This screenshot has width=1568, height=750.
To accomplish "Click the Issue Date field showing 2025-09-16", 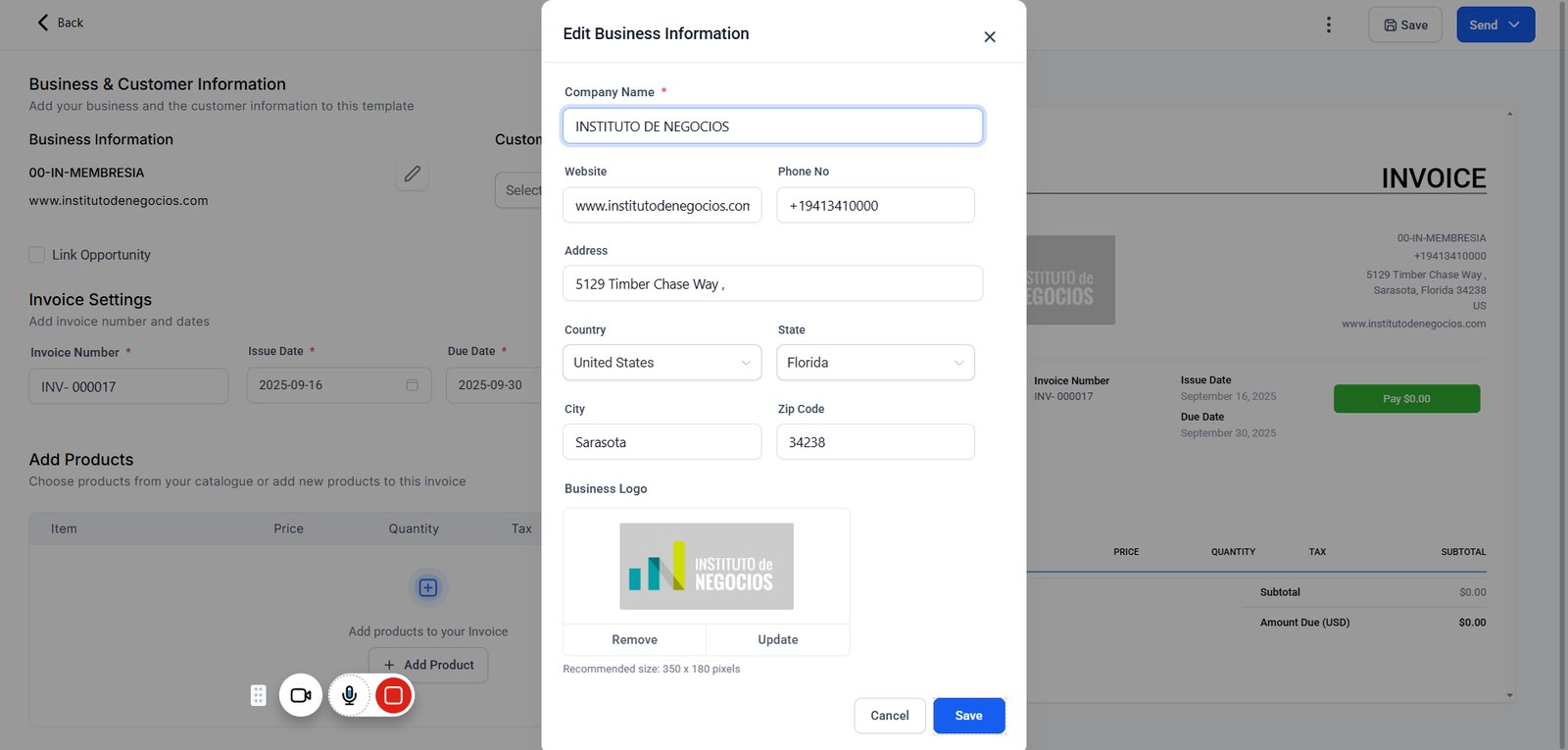I will (339, 385).
